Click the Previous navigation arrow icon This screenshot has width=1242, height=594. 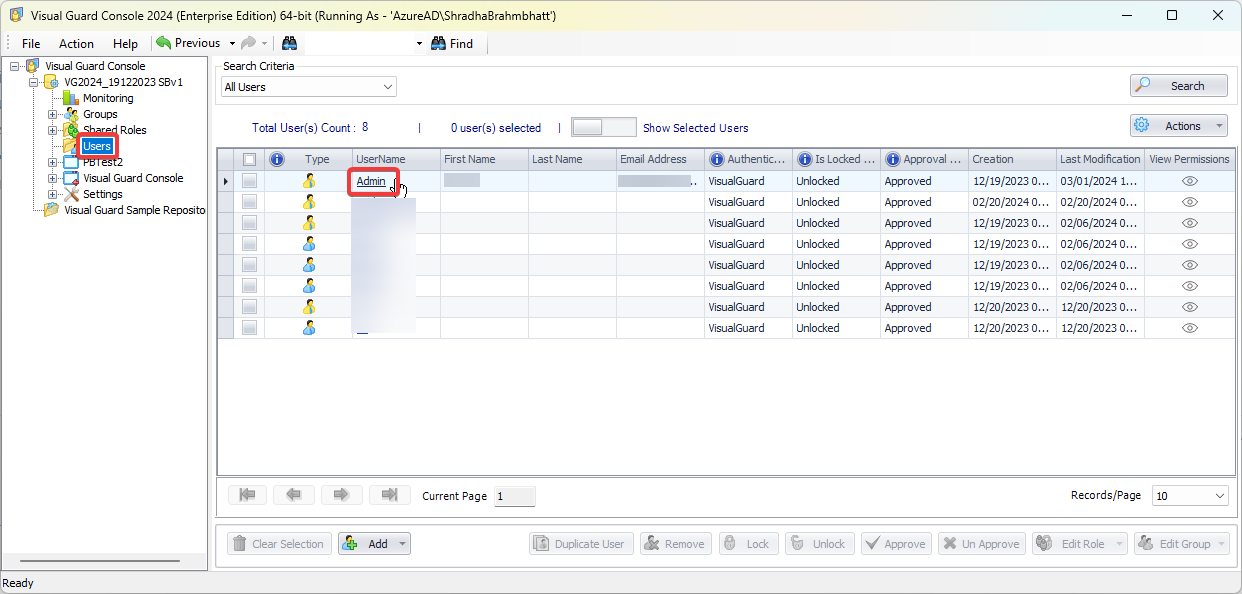coord(163,43)
